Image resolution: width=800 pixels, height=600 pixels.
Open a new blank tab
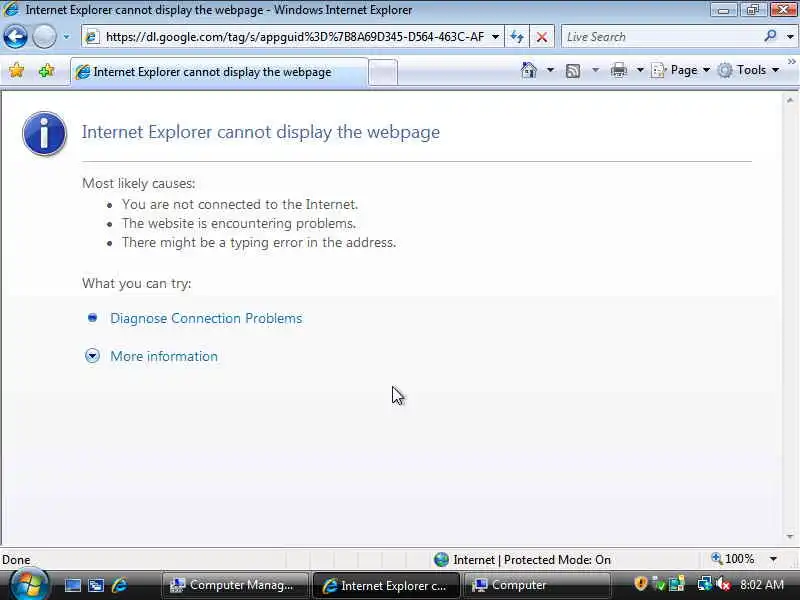[x=383, y=72]
